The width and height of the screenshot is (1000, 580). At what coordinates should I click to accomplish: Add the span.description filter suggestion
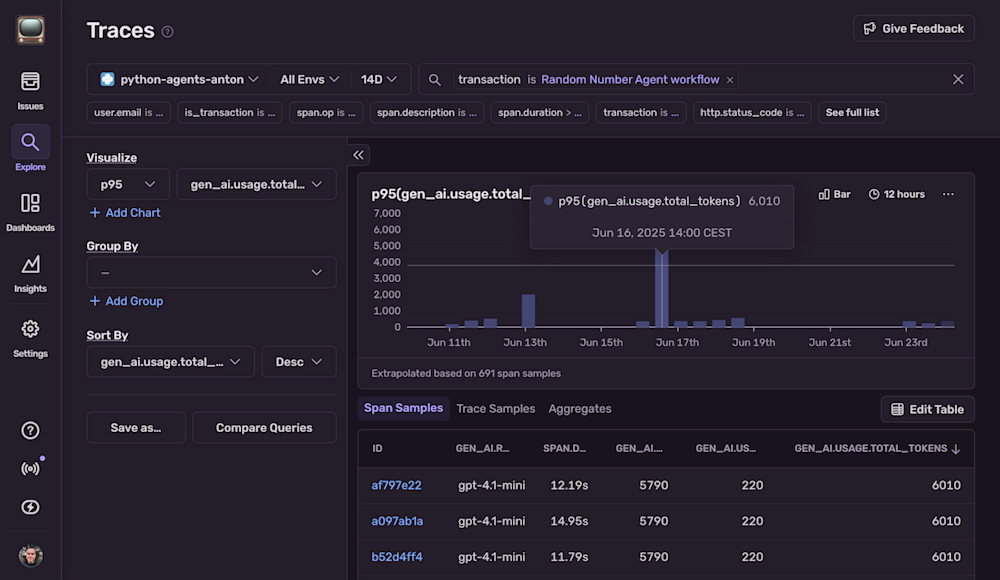coord(427,112)
